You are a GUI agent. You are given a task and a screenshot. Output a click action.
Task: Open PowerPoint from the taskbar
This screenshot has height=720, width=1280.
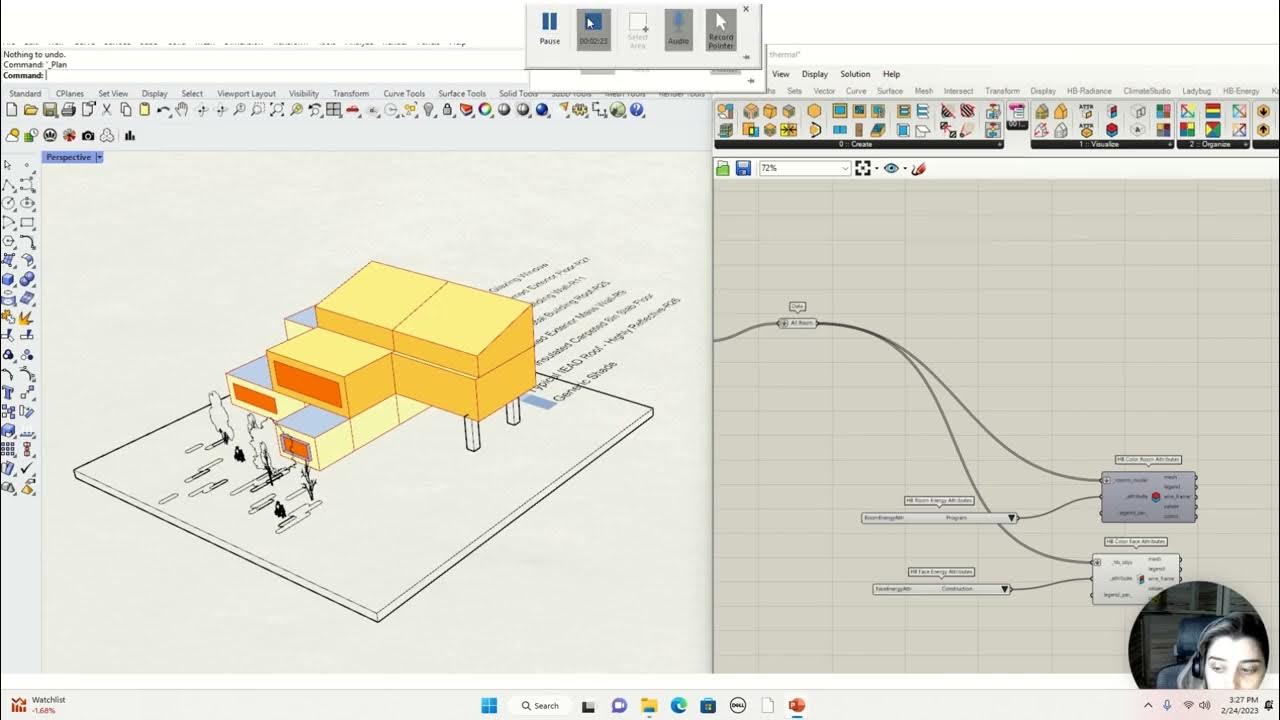tap(796, 705)
